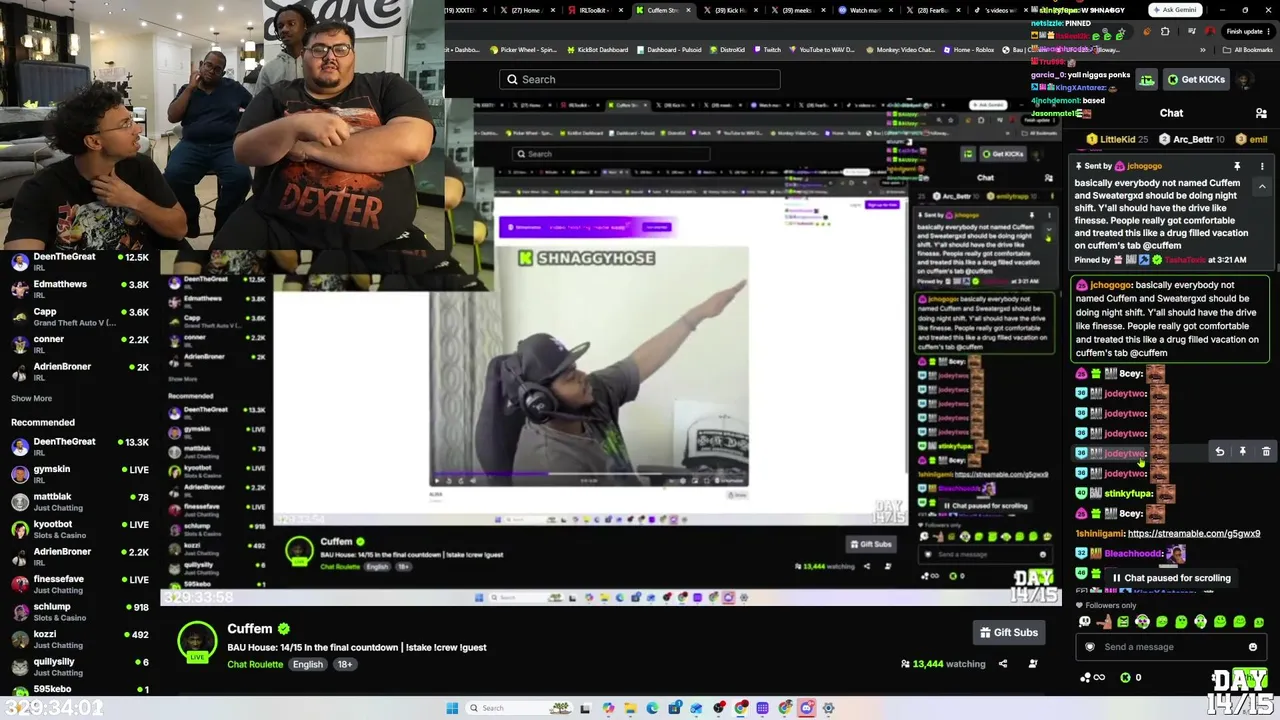
Task: Expand Show More in channel sidebar
Action: point(31,398)
